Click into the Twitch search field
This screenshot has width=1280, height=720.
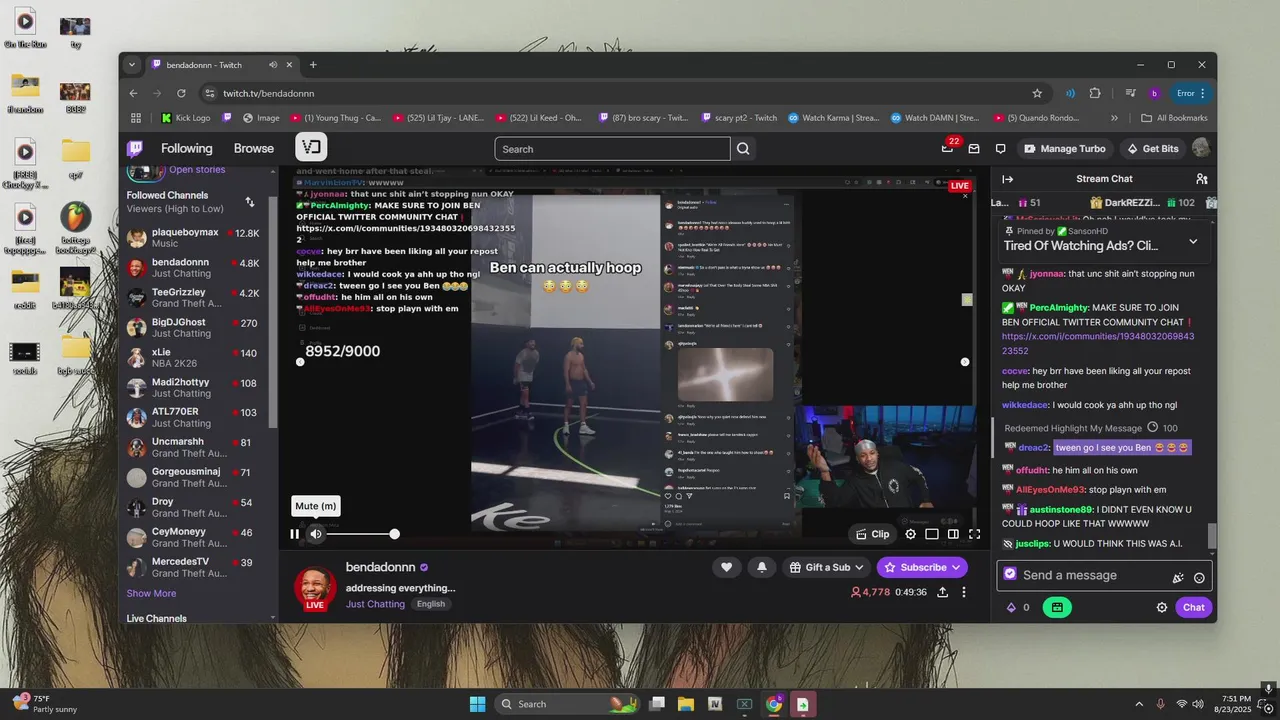click(612, 149)
